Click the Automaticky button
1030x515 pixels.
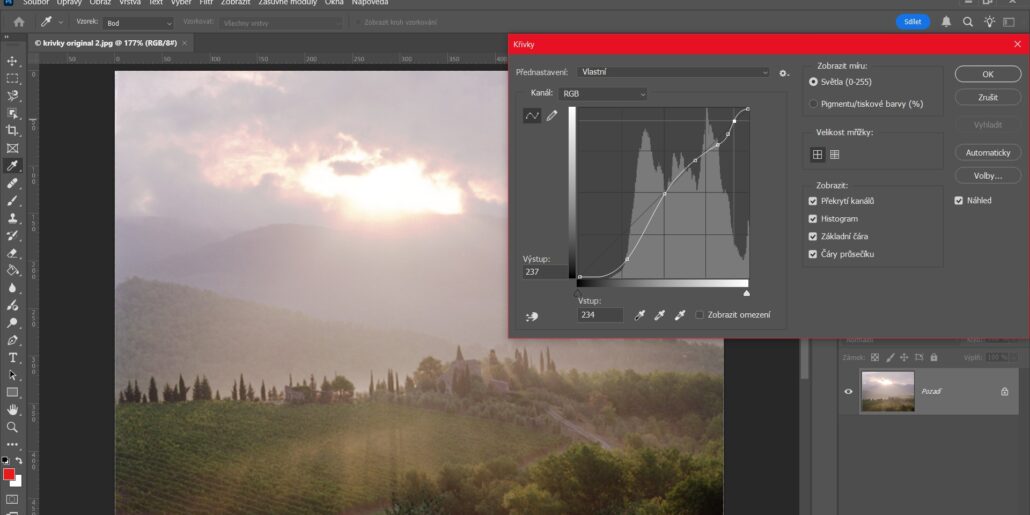988,152
